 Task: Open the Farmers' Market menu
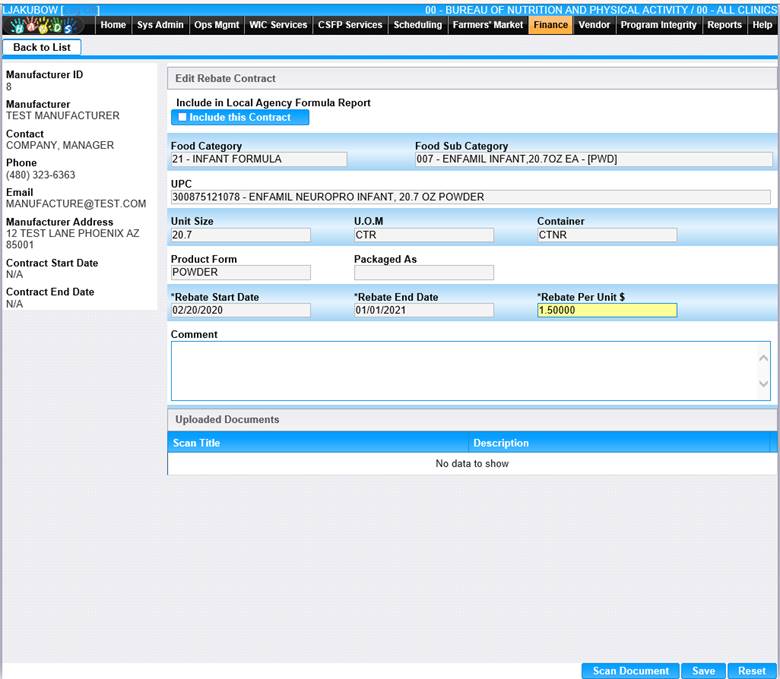[x=488, y=25]
